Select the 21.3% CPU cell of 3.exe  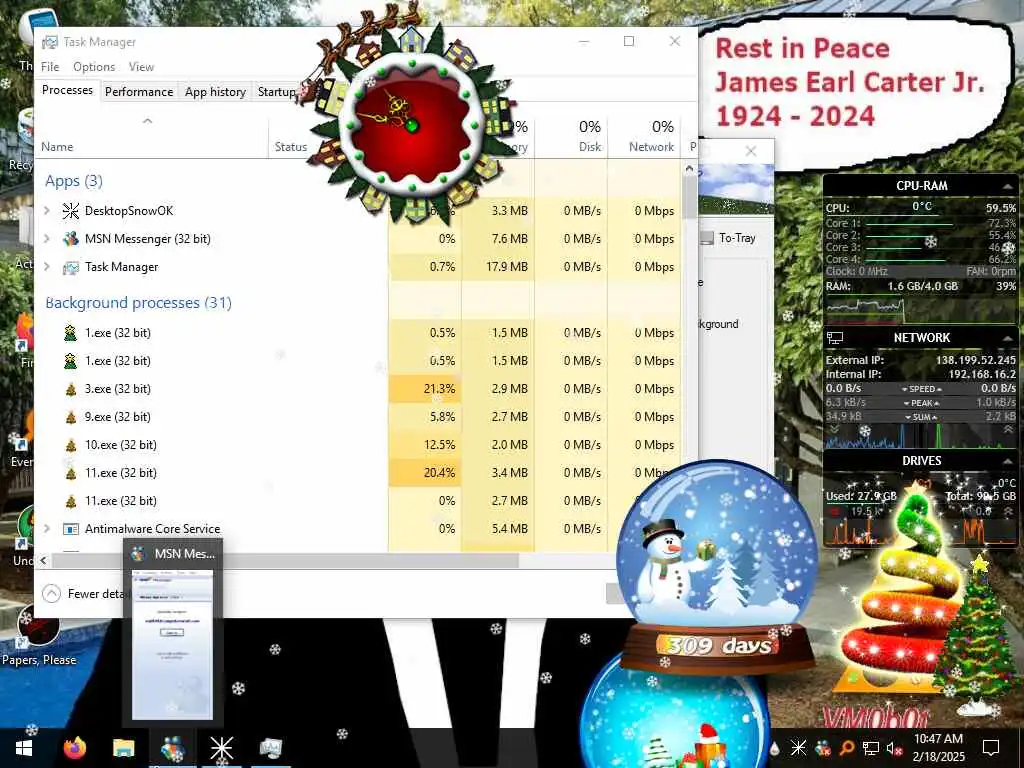pos(425,389)
